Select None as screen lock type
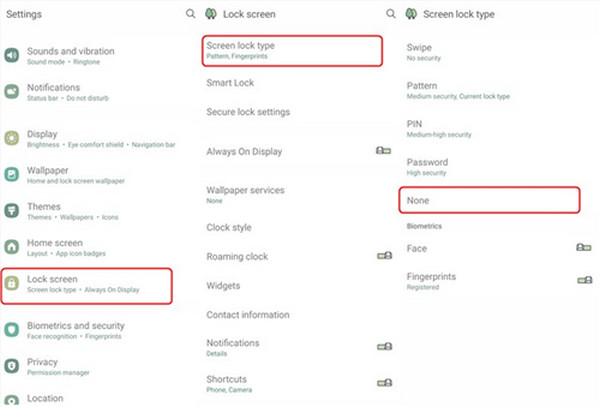The height and width of the screenshot is (407, 600). pos(489,200)
